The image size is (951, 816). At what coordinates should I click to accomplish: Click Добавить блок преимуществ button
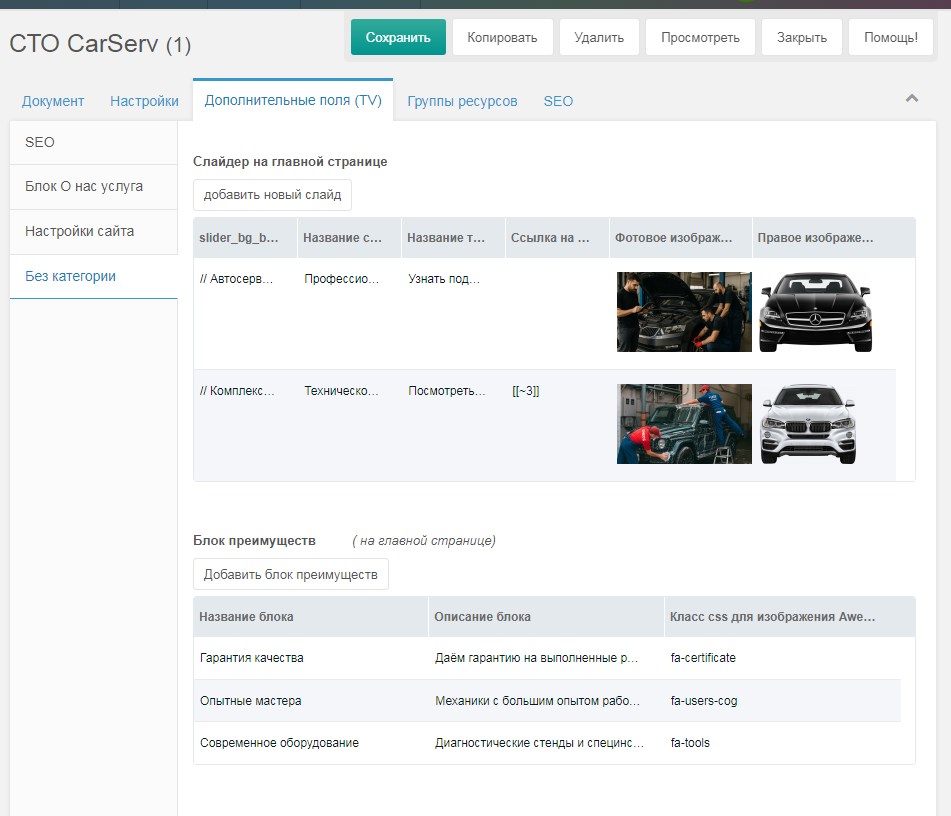(x=290, y=575)
